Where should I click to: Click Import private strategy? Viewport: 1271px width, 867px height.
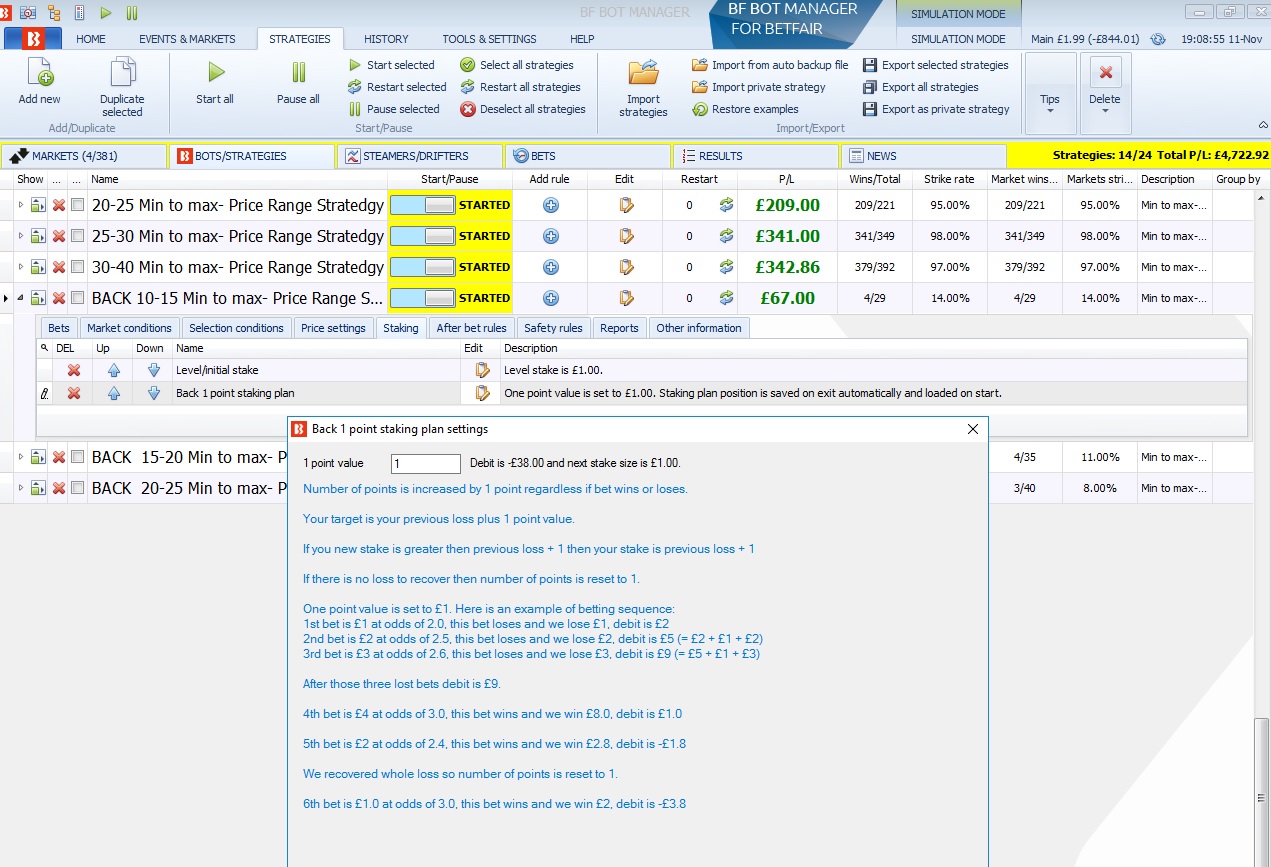[759, 87]
